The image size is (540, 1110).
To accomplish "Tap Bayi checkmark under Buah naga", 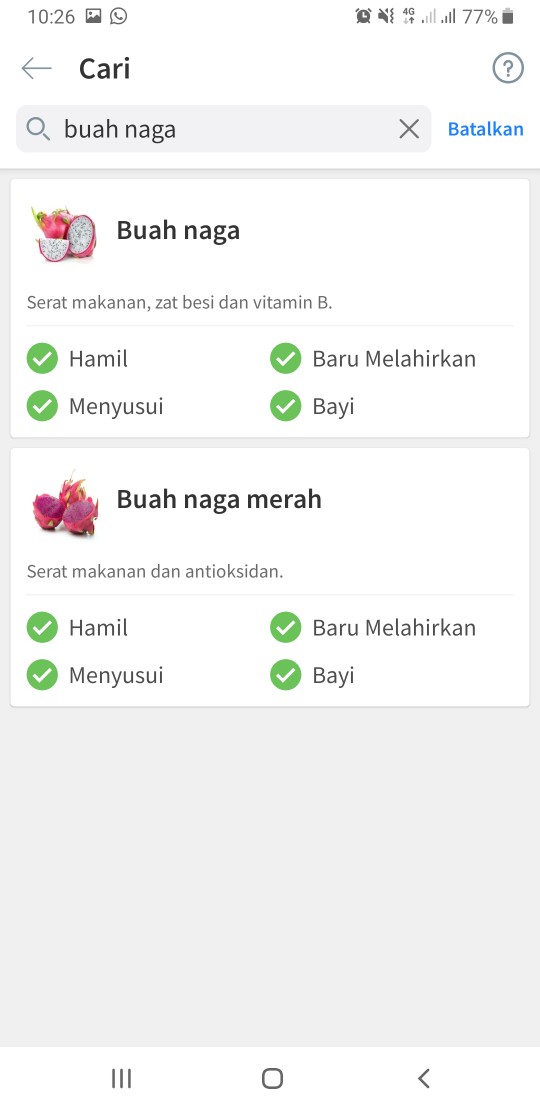I will 286,406.
